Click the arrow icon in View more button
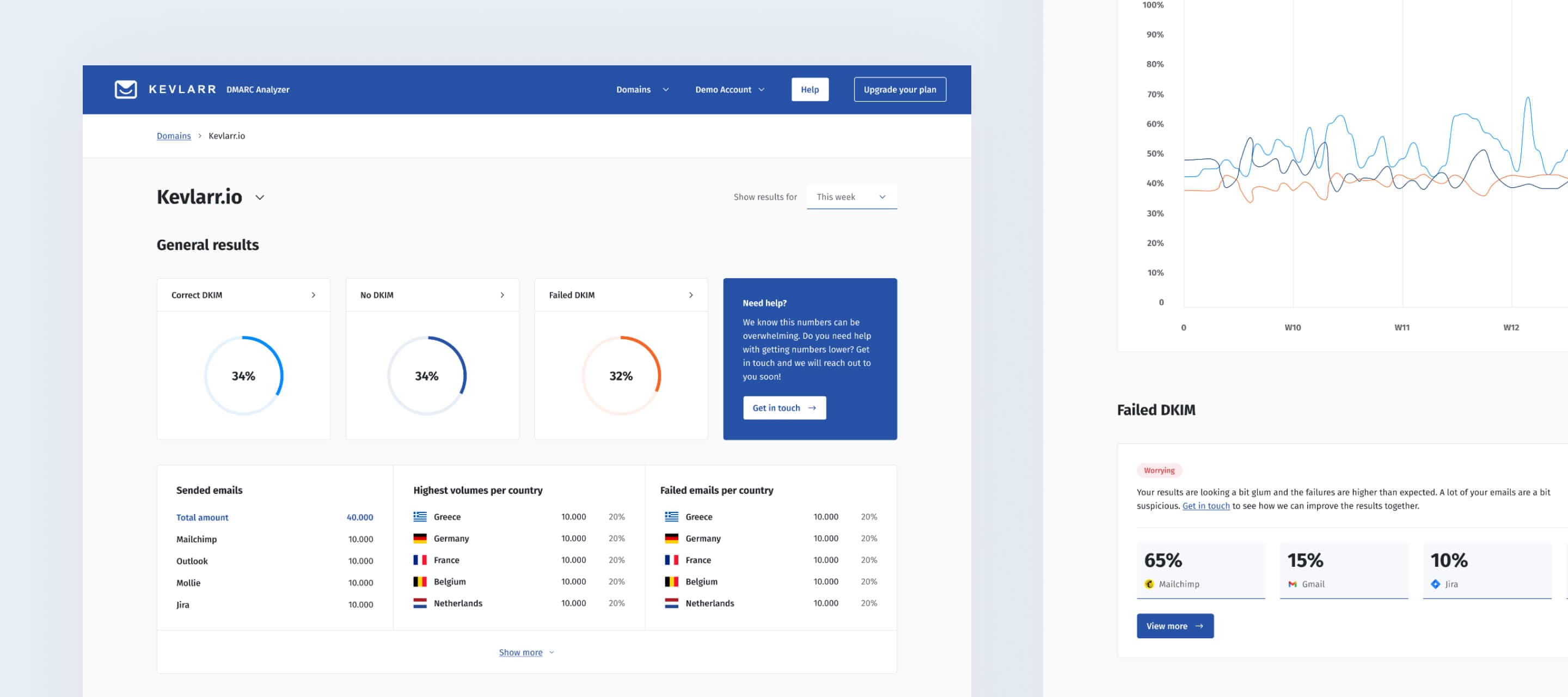The width and height of the screenshot is (1568, 697). 1199,626
